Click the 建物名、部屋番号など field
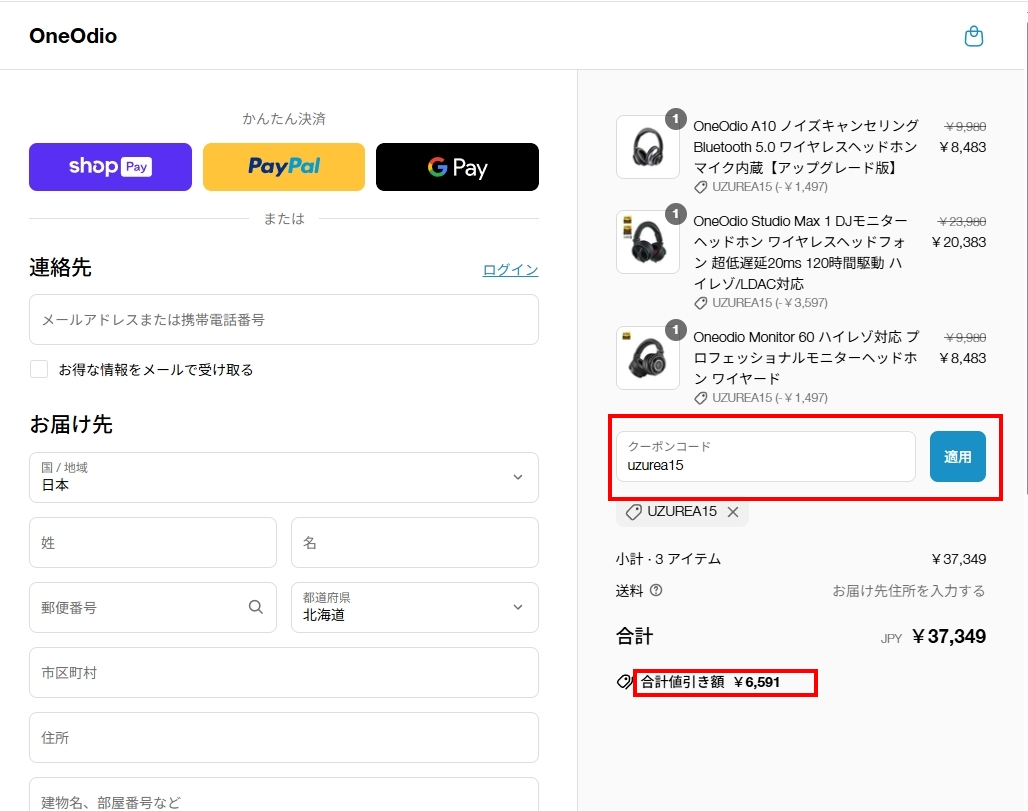 (284, 795)
